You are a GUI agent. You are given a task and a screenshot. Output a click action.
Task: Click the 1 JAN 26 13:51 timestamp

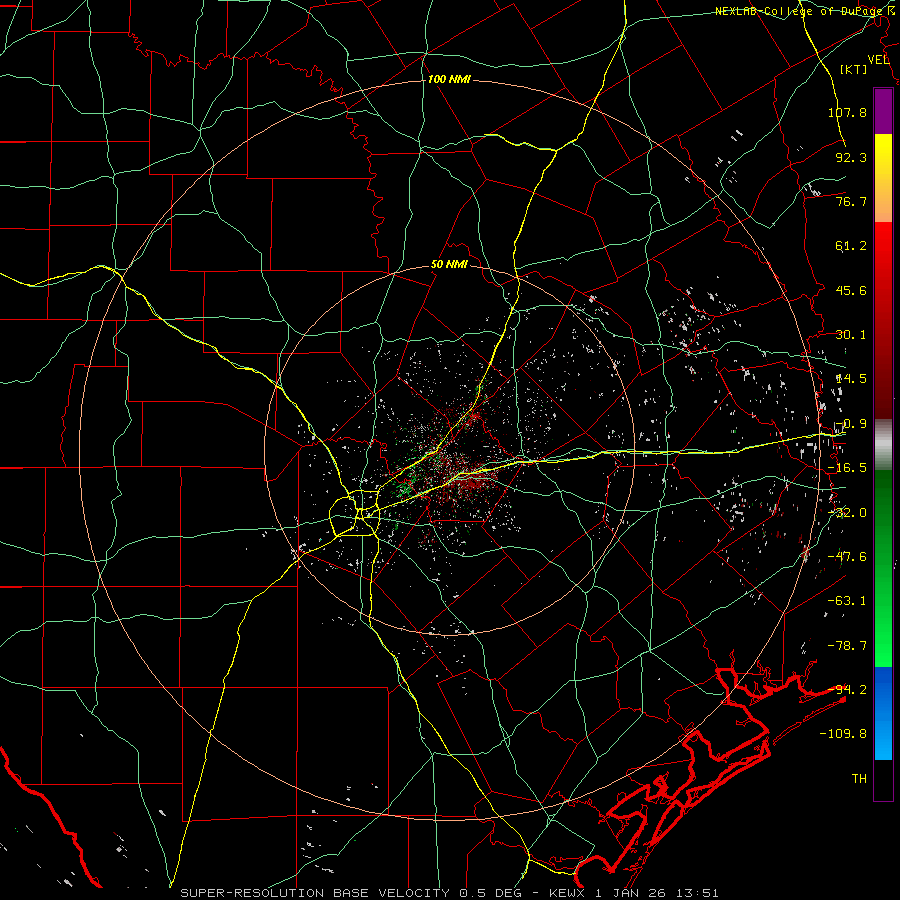coord(657,893)
